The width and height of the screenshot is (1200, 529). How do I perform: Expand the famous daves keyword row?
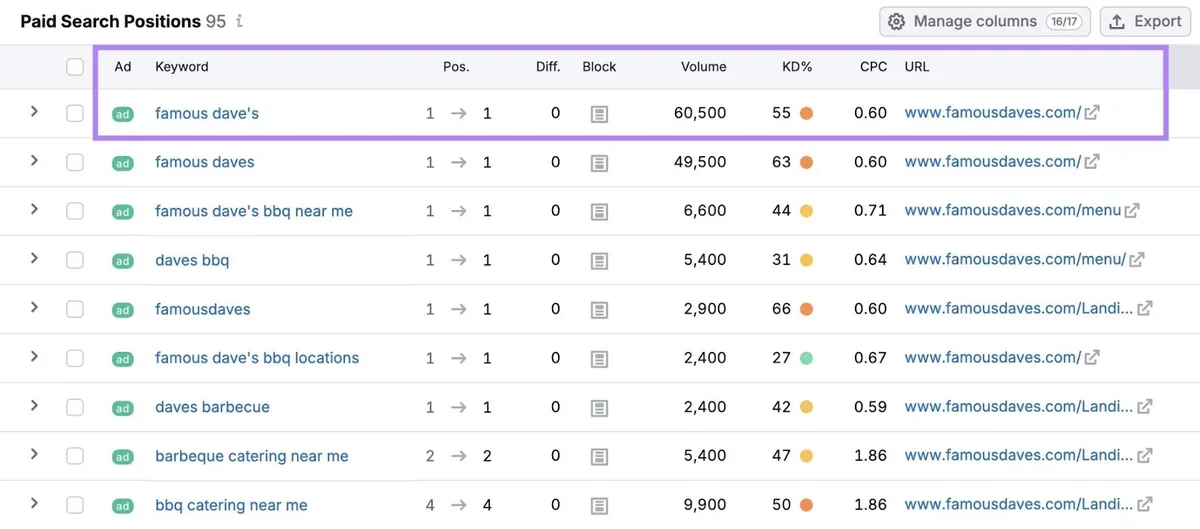tap(34, 160)
